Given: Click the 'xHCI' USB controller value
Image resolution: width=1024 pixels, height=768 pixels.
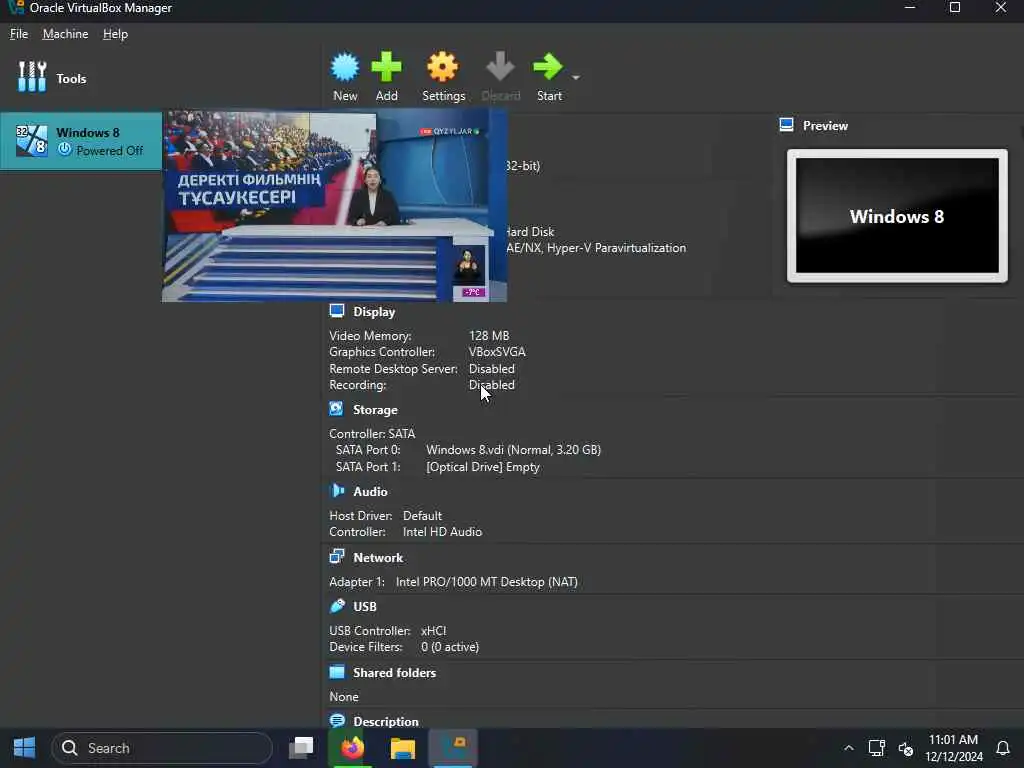Looking at the screenshot, I should (434, 630).
